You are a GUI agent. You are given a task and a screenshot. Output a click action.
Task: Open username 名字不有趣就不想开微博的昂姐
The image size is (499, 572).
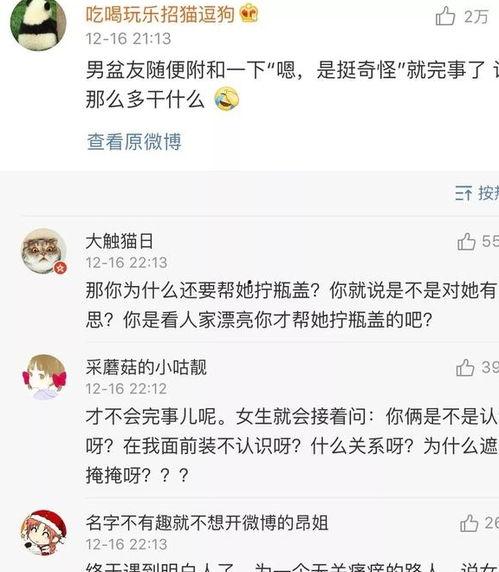[207, 523]
